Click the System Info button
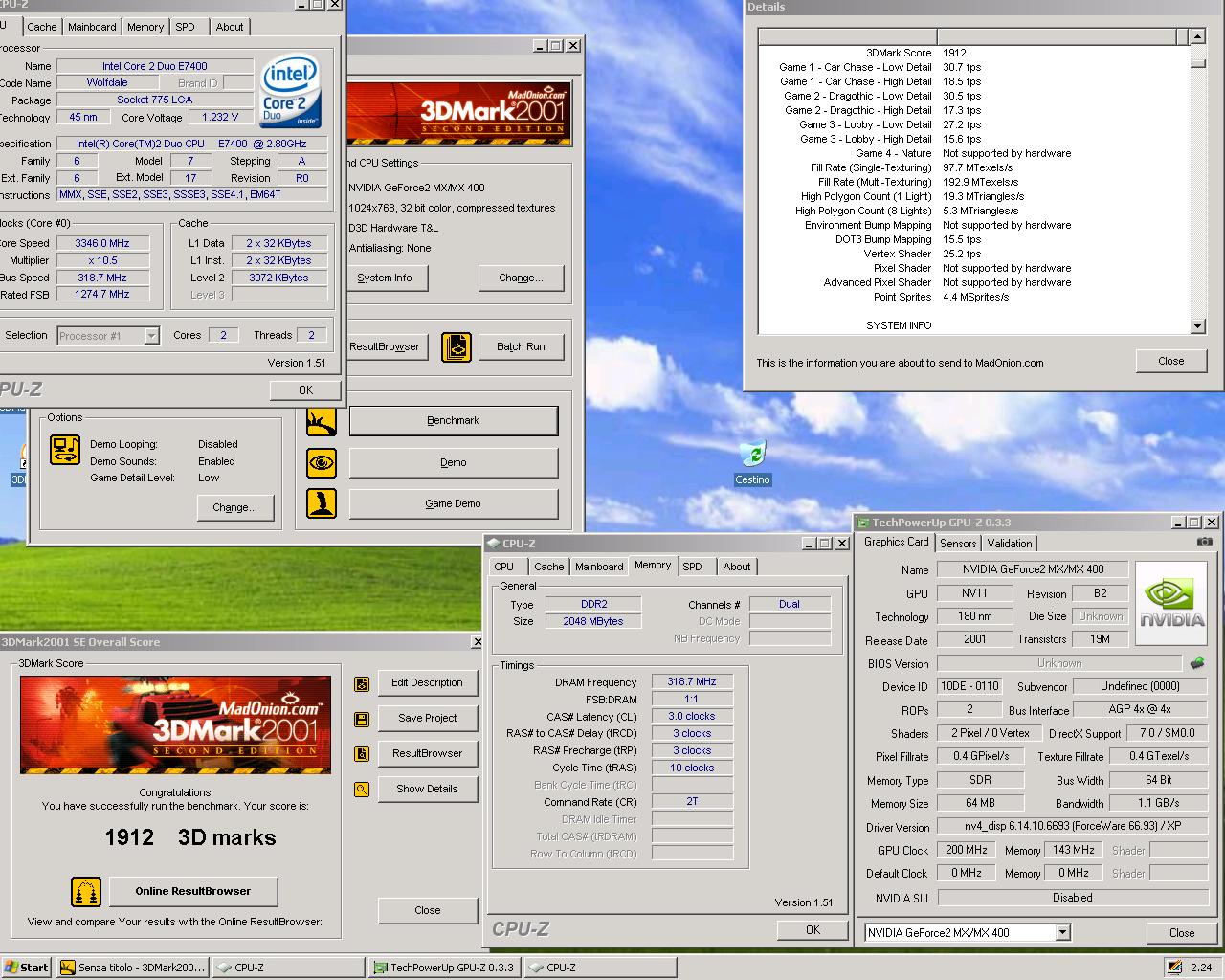The height and width of the screenshot is (980, 1225). pyautogui.click(x=385, y=278)
